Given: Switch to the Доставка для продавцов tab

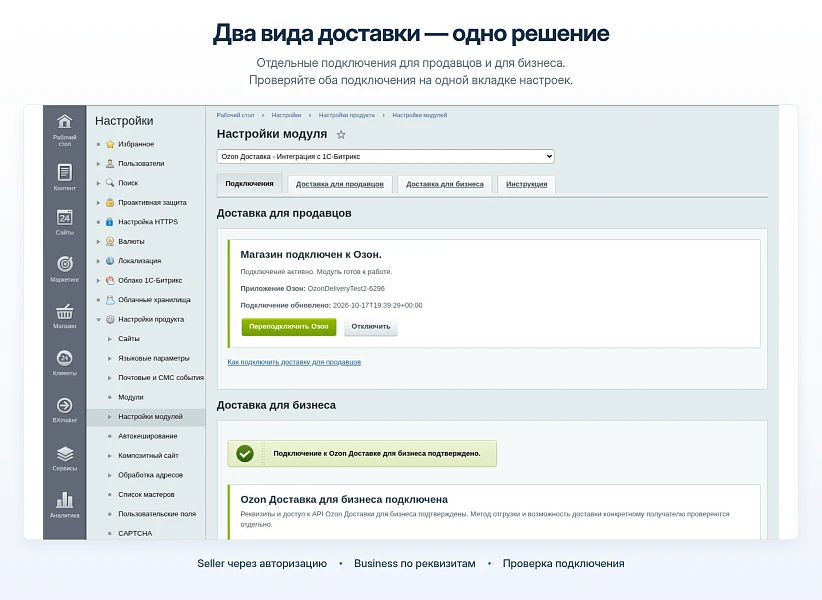Looking at the screenshot, I should pos(340,184).
